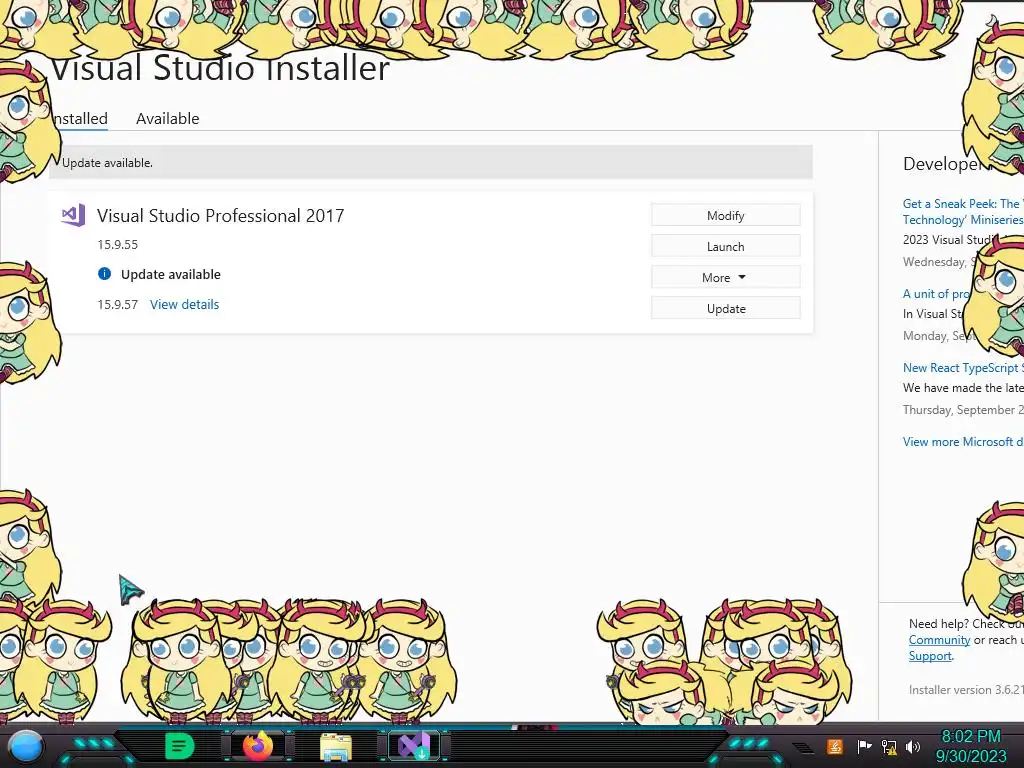The width and height of the screenshot is (1024, 768).
Task: Click the Java update tray icon
Action: 834,746
